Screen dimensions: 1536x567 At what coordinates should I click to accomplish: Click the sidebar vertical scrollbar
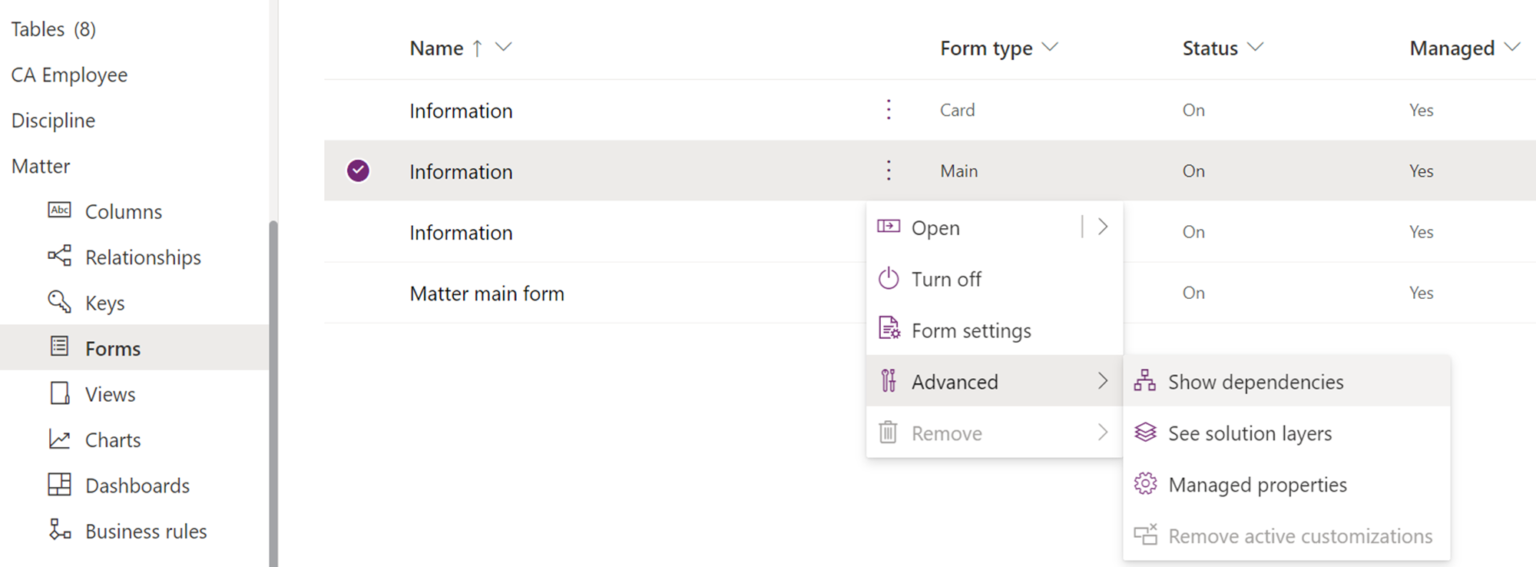(273, 390)
